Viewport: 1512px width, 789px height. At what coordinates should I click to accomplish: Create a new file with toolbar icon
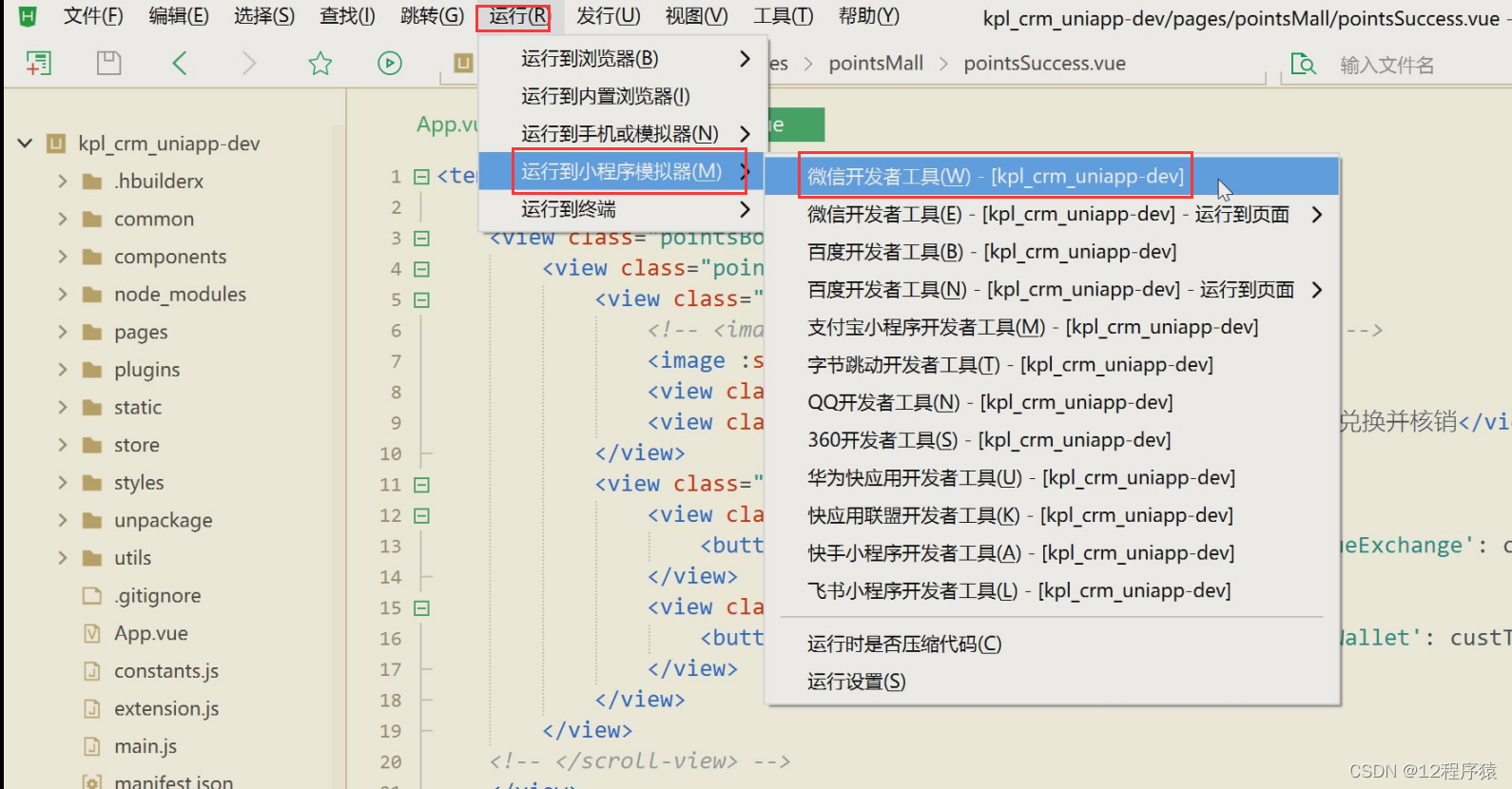pyautogui.click(x=38, y=64)
